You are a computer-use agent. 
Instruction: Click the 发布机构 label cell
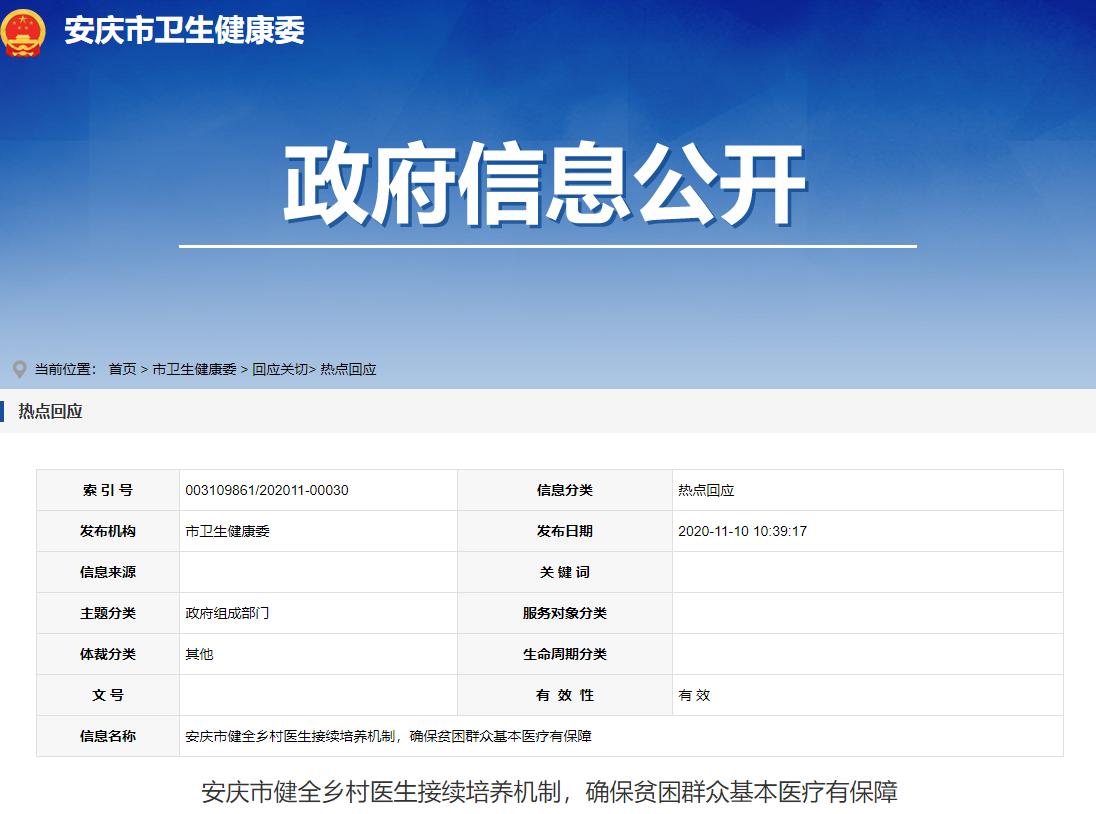click(x=108, y=531)
